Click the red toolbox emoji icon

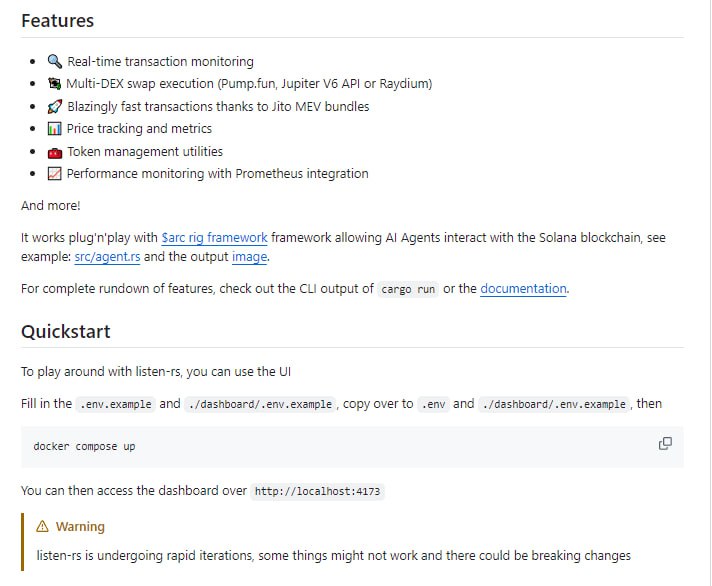tap(54, 152)
